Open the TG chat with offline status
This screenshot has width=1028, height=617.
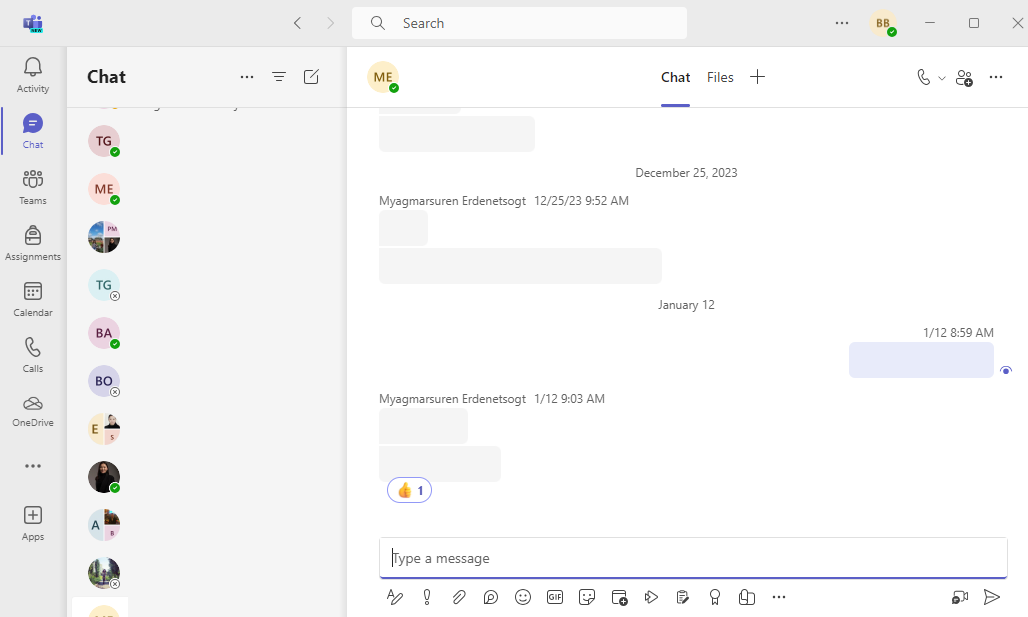(x=104, y=285)
